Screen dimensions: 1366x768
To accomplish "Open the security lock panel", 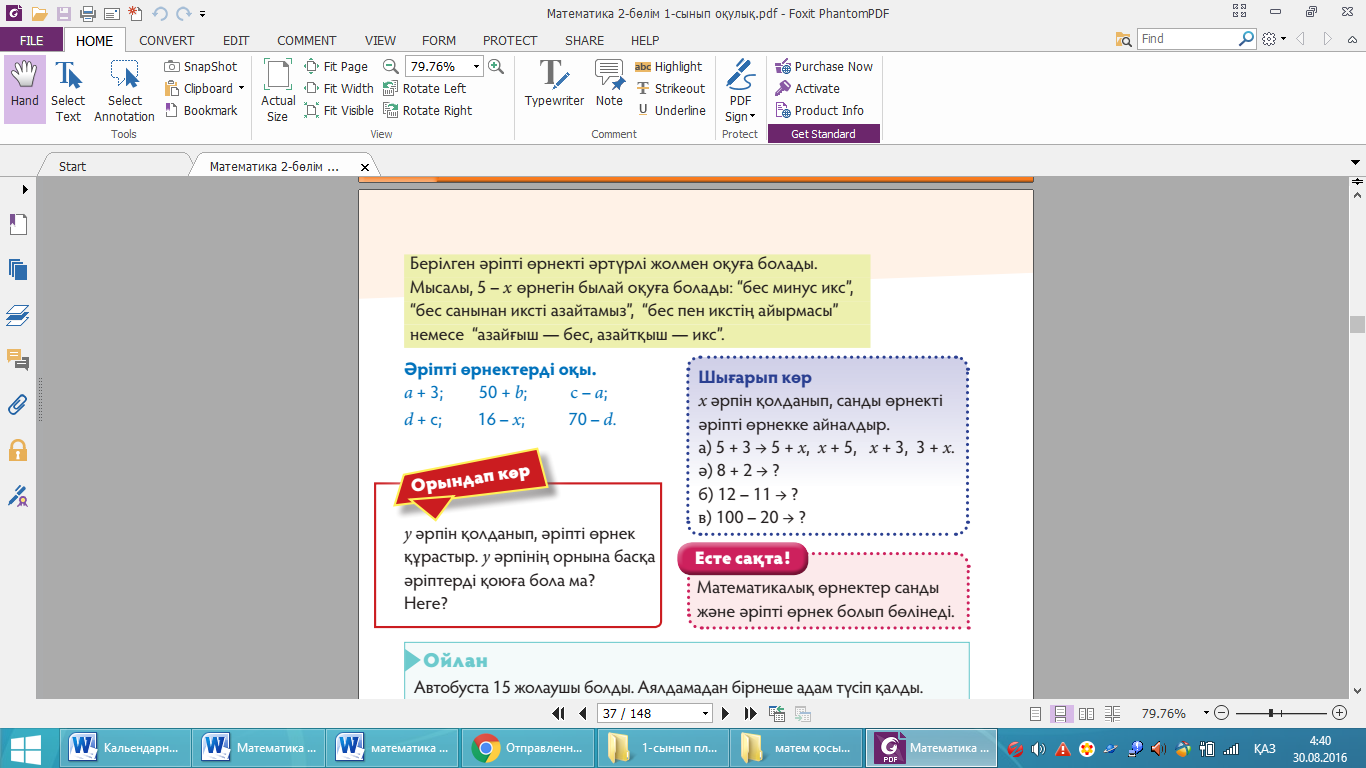I will [x=17, y=450].
